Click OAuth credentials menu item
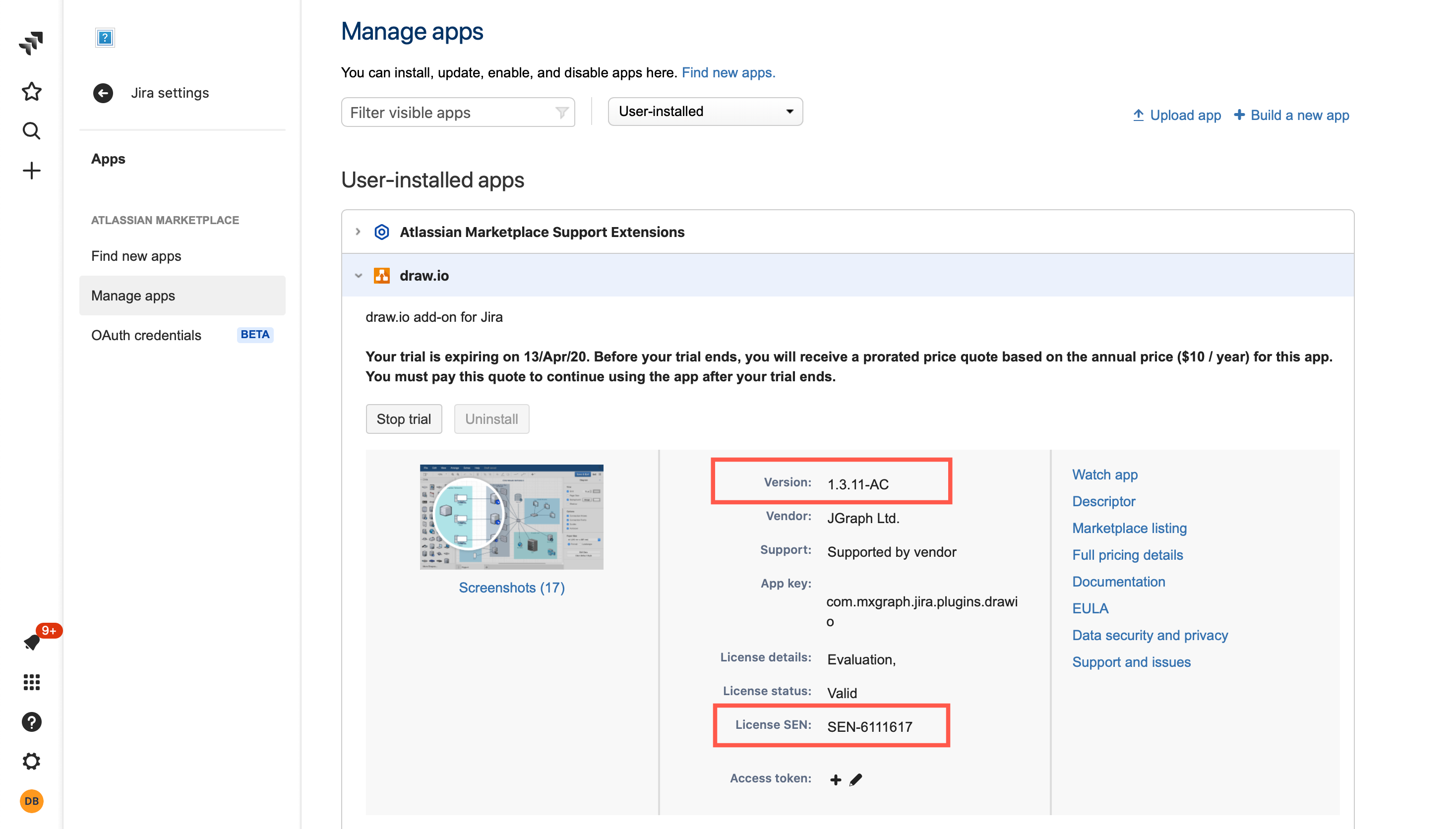The image size is (1456, 829). point(146,334)
